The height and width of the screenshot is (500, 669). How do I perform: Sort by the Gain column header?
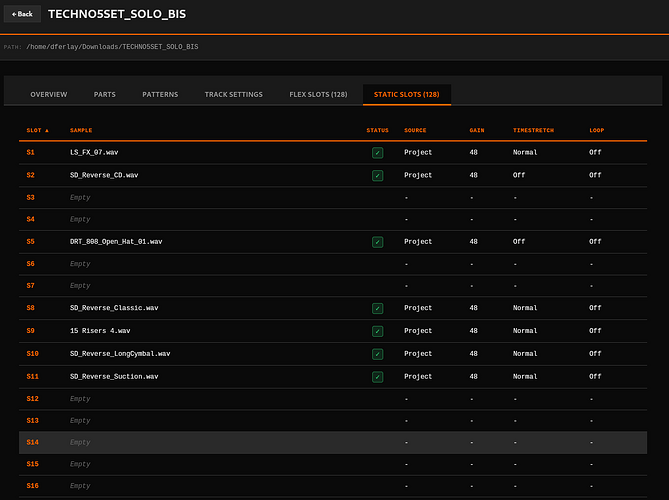pos(477,130)
